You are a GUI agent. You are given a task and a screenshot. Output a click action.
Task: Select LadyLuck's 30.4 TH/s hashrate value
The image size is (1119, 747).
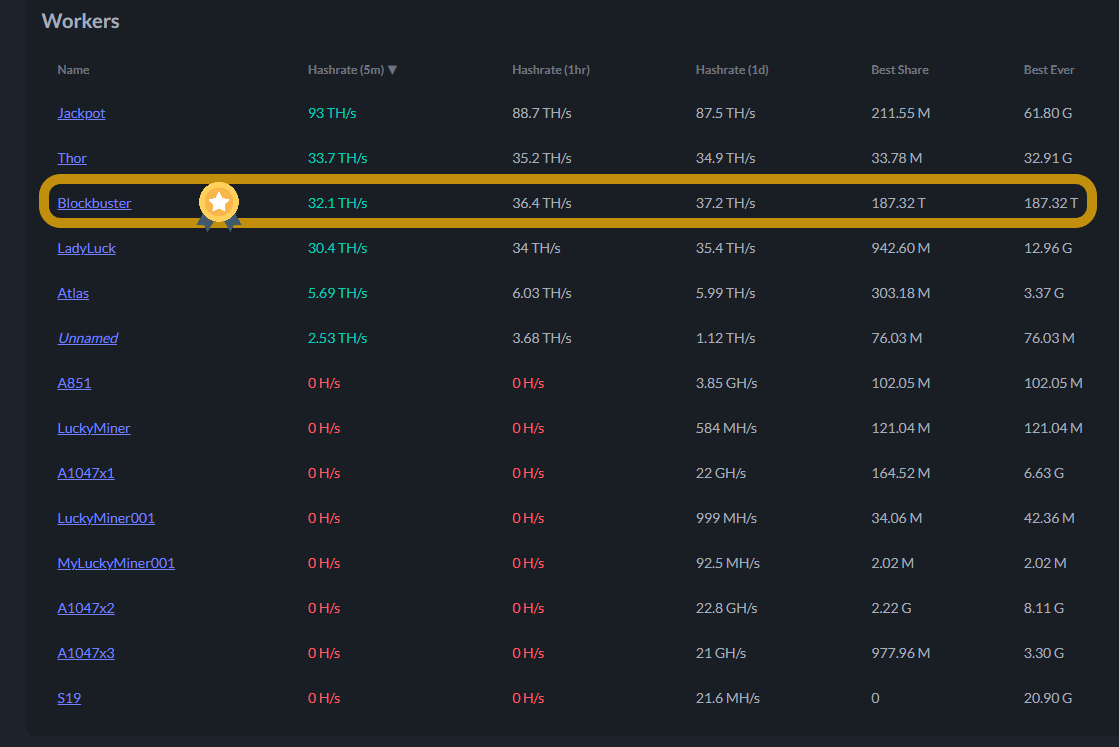pyautogui.click(x=338, y=248)
